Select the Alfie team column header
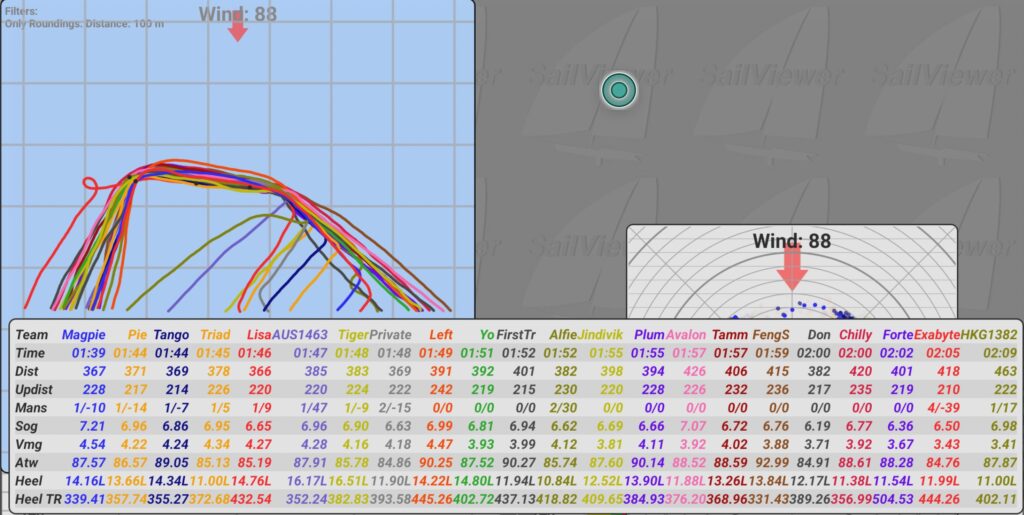 point(563,335)
